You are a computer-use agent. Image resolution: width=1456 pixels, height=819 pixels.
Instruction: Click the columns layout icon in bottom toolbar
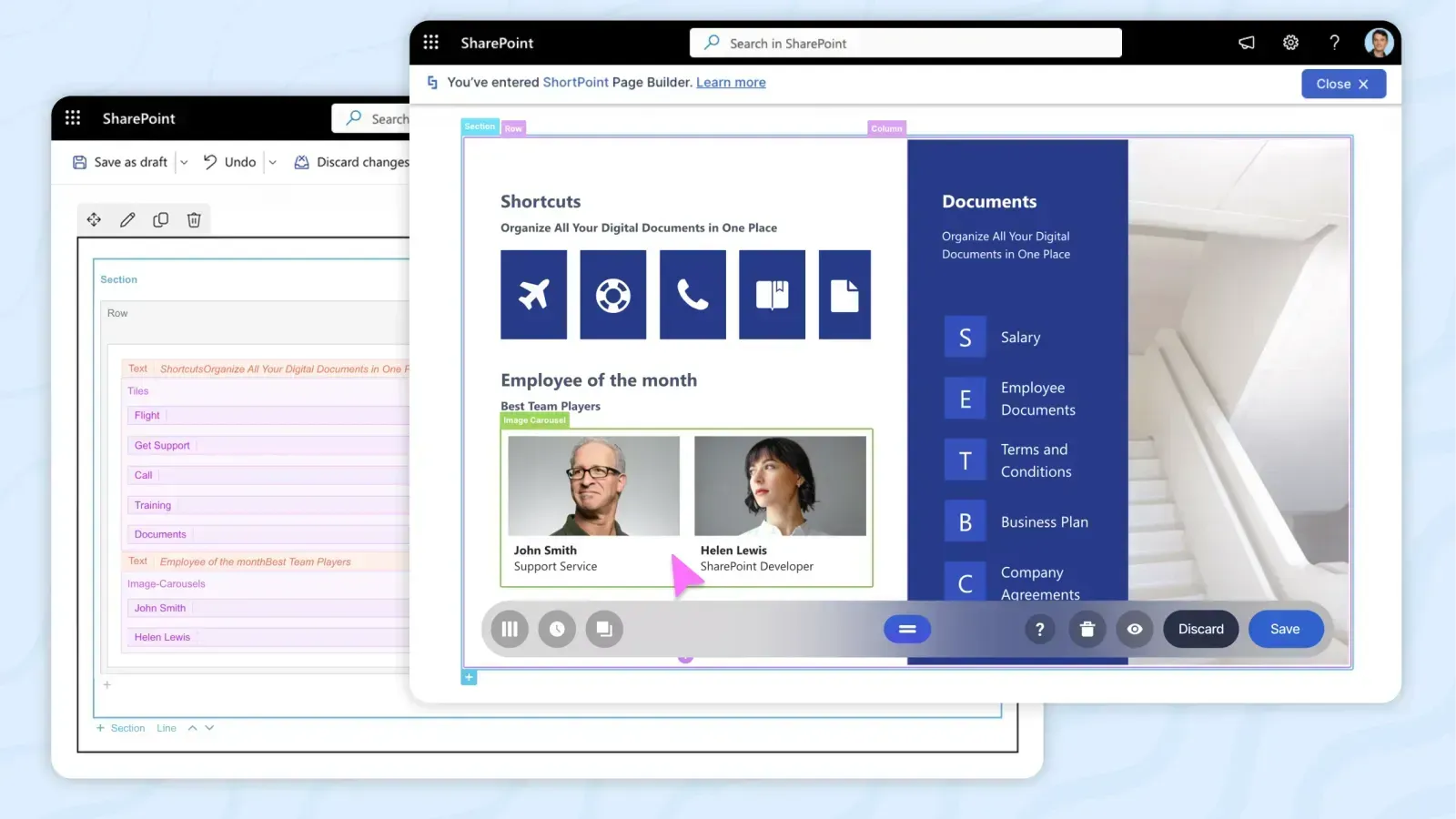[510, 629]
